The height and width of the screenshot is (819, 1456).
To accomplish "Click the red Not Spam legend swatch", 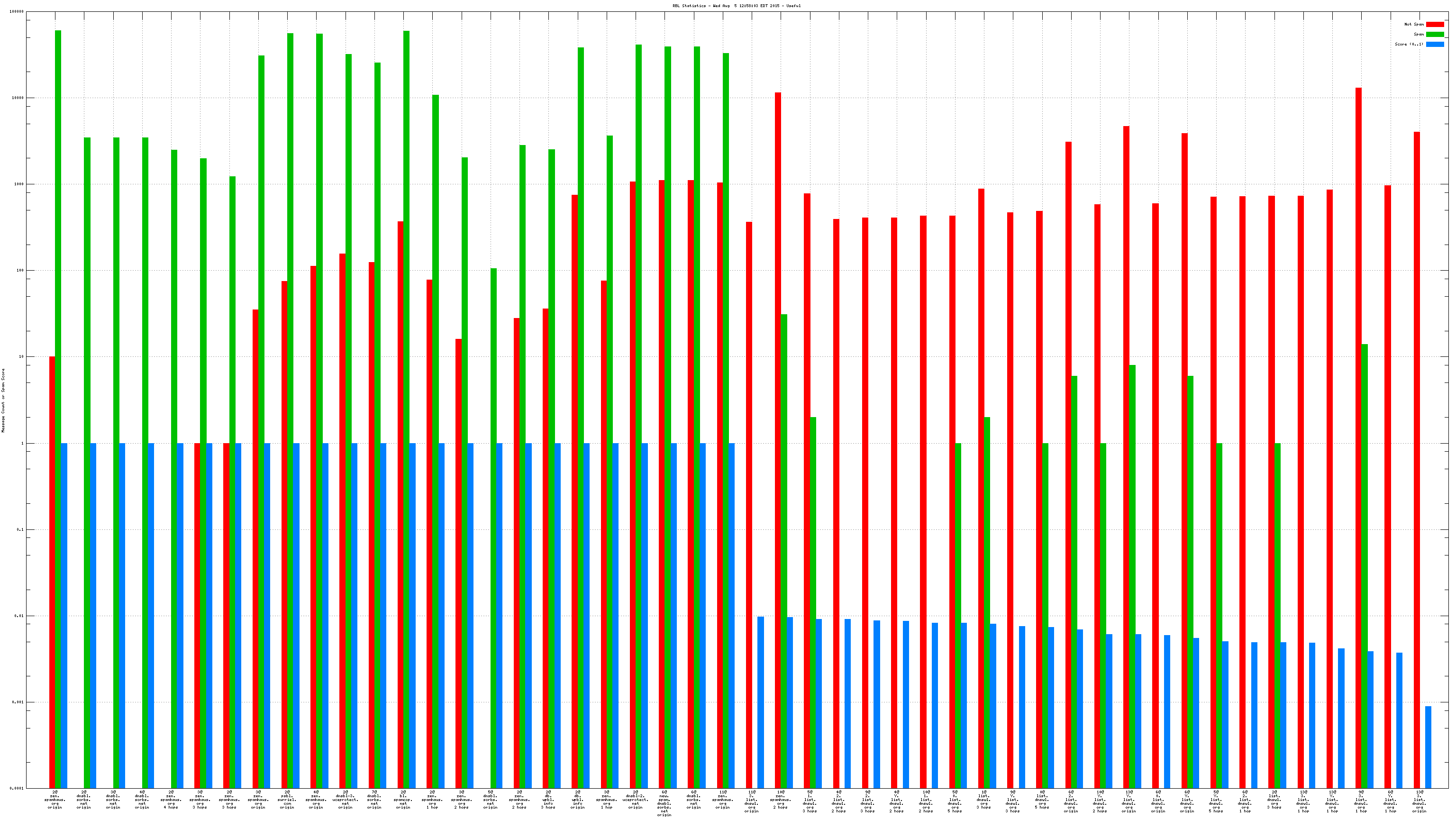I will click(1435, 24).
